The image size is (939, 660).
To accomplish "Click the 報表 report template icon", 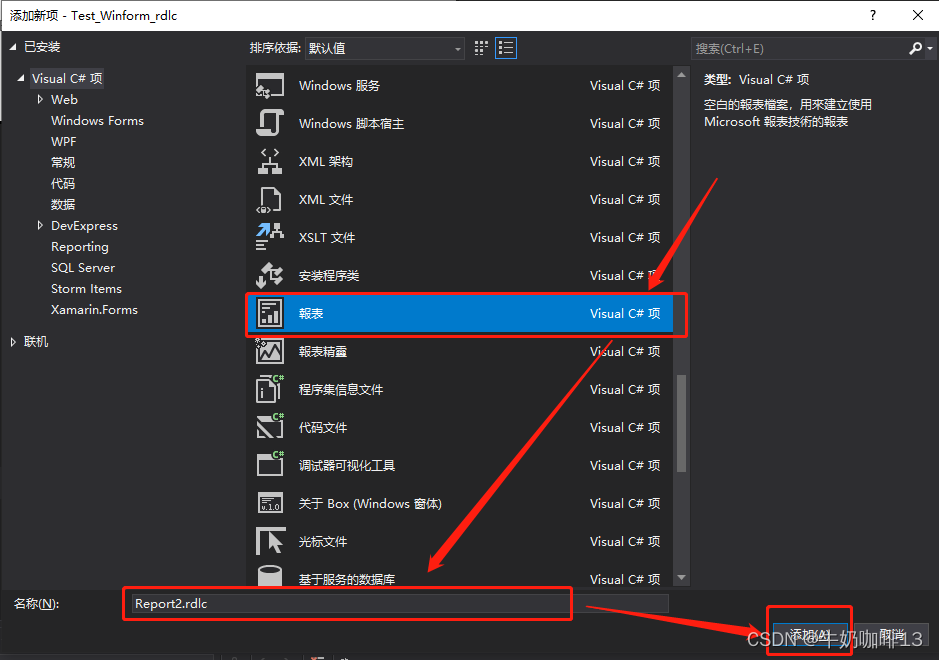I will 269,313.
